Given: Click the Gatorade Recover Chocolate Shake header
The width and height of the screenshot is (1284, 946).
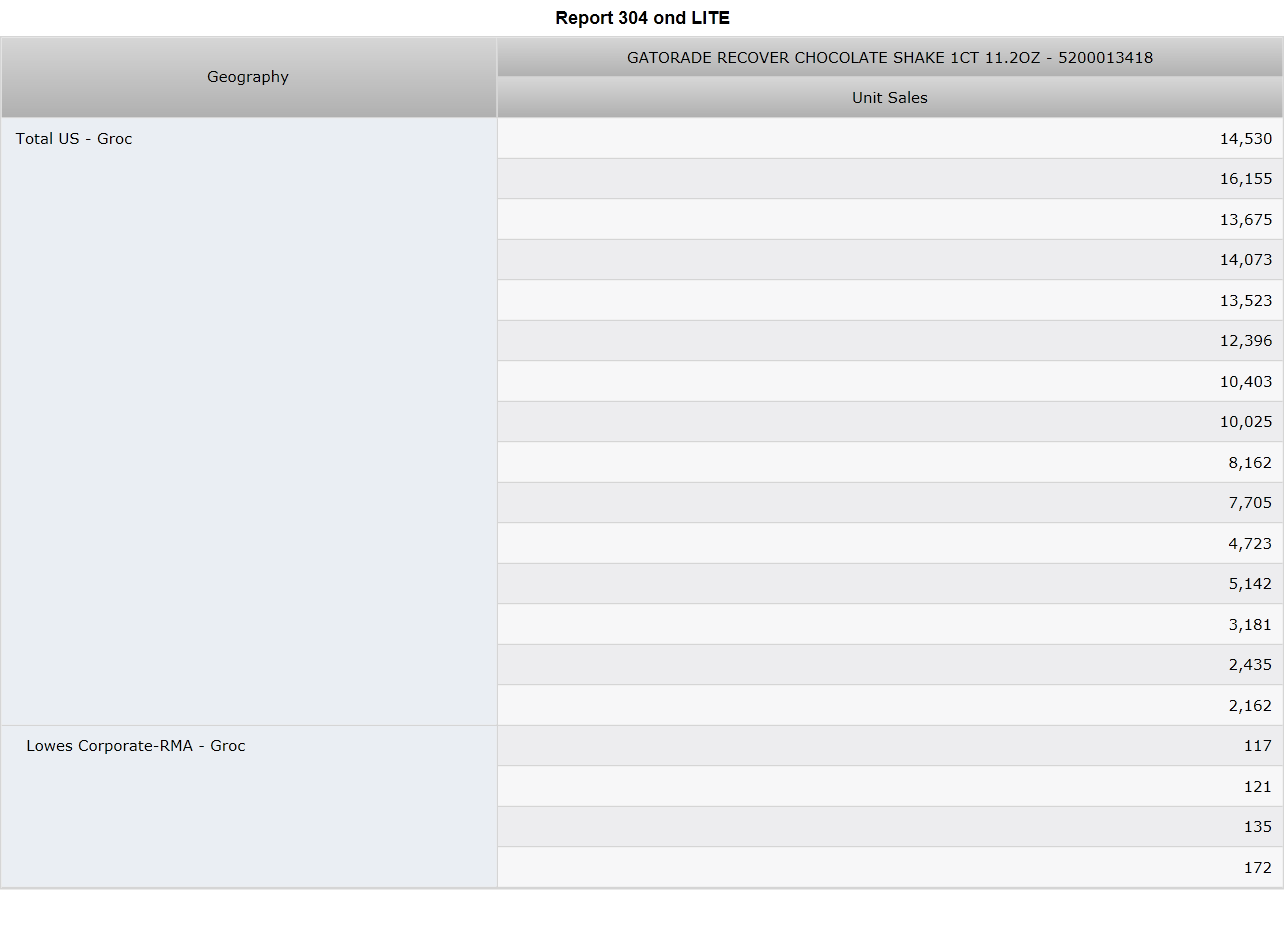Looking at the screenshot, I should [890, 57].
